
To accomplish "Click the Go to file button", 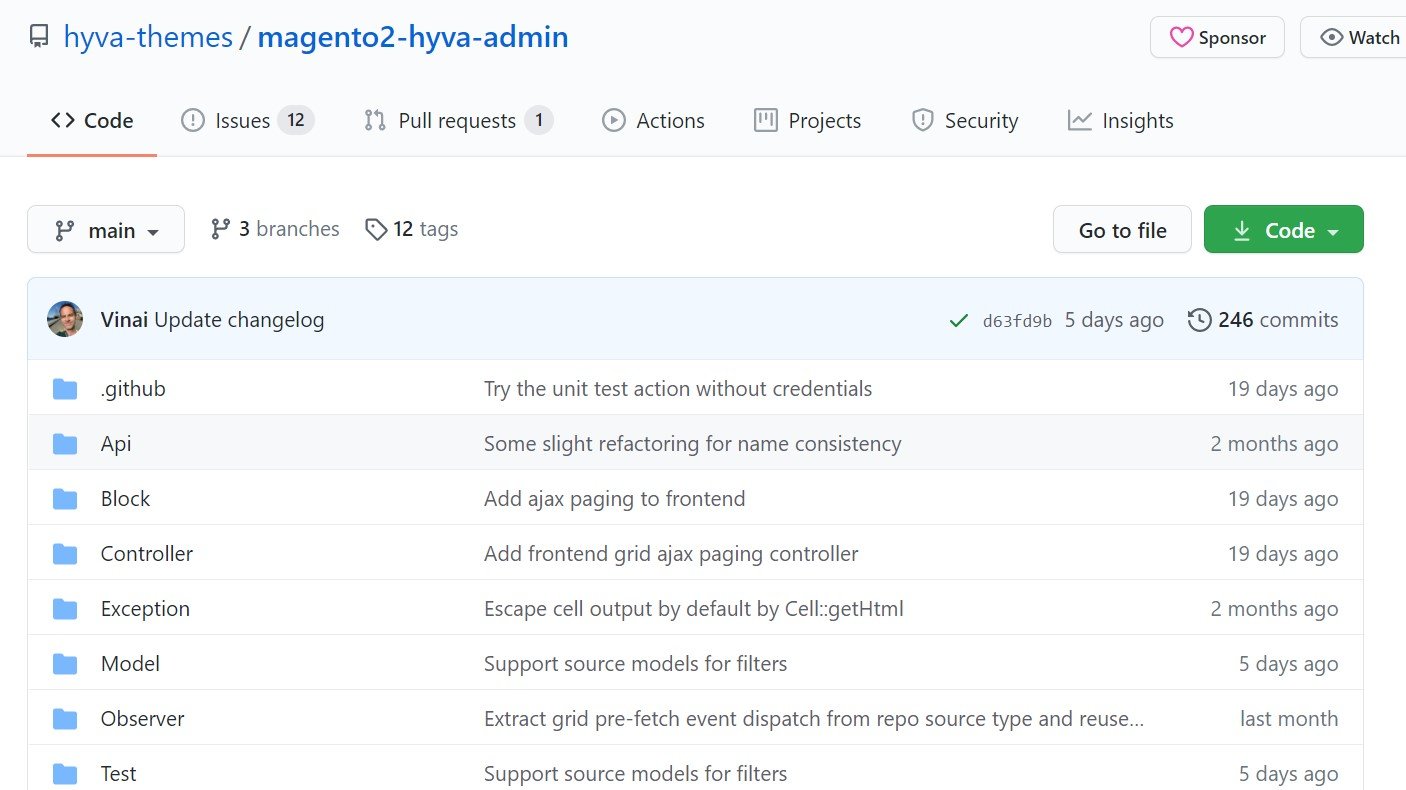I will [x=1122, y=230].
